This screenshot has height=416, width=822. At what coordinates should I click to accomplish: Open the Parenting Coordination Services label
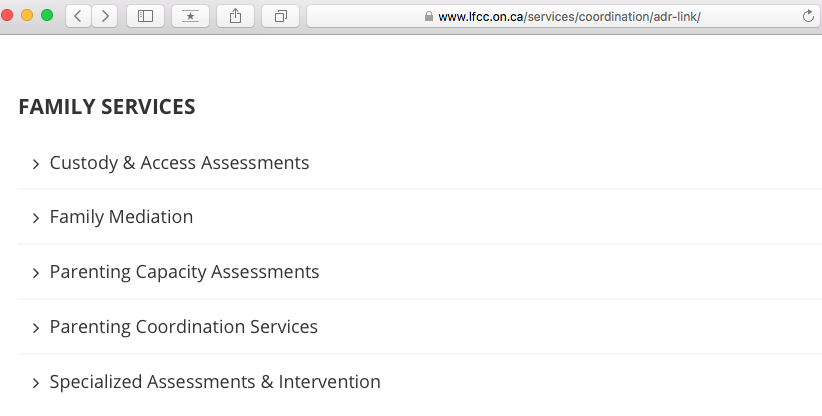pyautogui.click(x=183, y=327)
